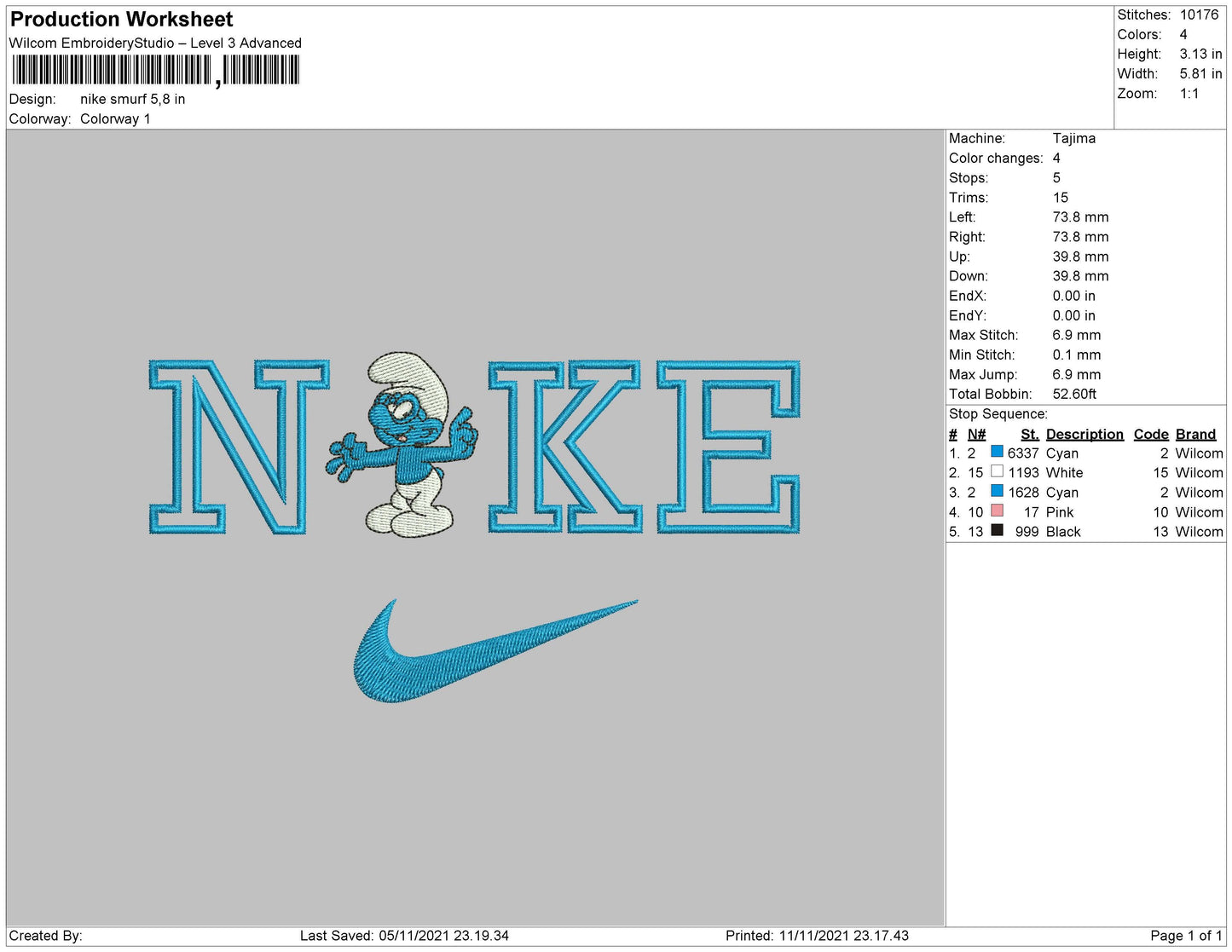
Task: Click the Wilcom brand in the Black row
Action: [x=1199, y=532]
